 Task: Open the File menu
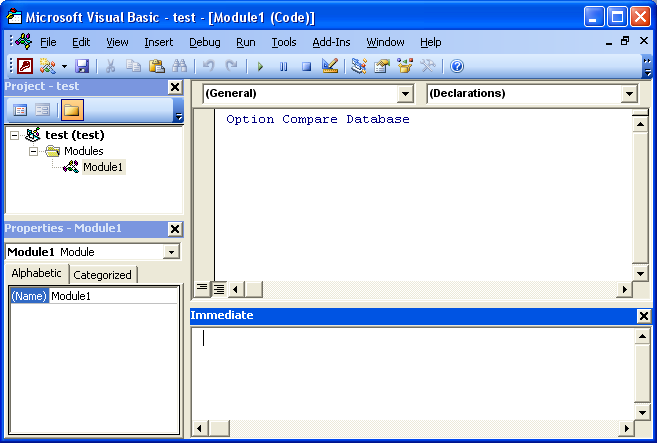point(48,42)
